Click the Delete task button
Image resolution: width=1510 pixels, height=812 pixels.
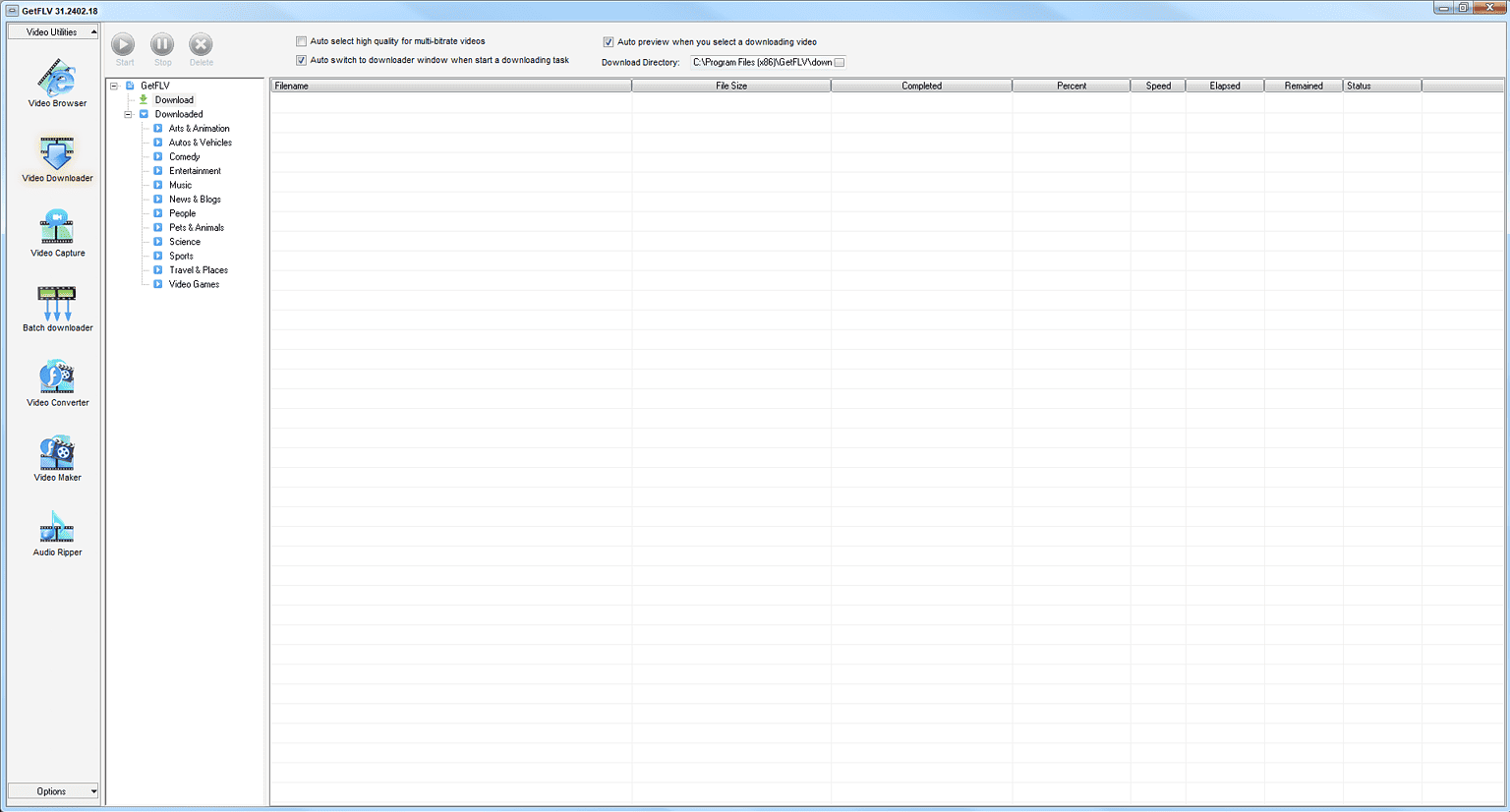(201, 47)
